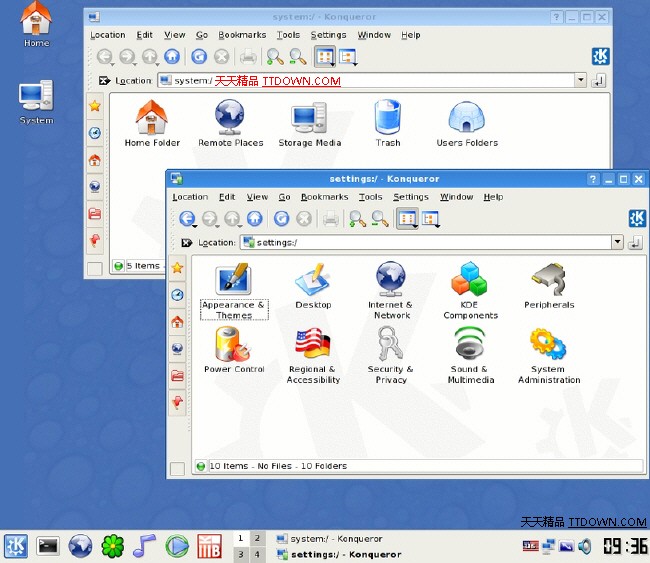Open Home sidebar tab in settings window
Image resolution: width=650 pixels, height=563 pixels.
(x=177, y=322)
